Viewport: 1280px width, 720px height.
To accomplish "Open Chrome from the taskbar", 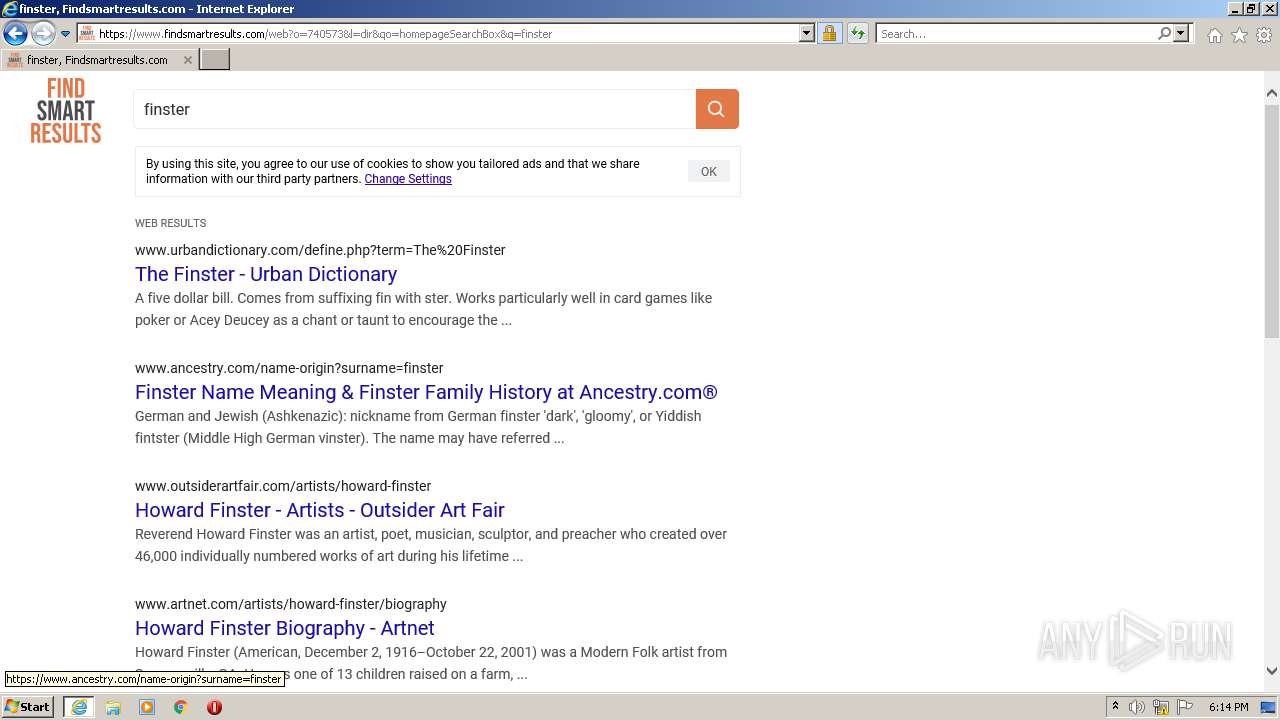I will (181, 707).
